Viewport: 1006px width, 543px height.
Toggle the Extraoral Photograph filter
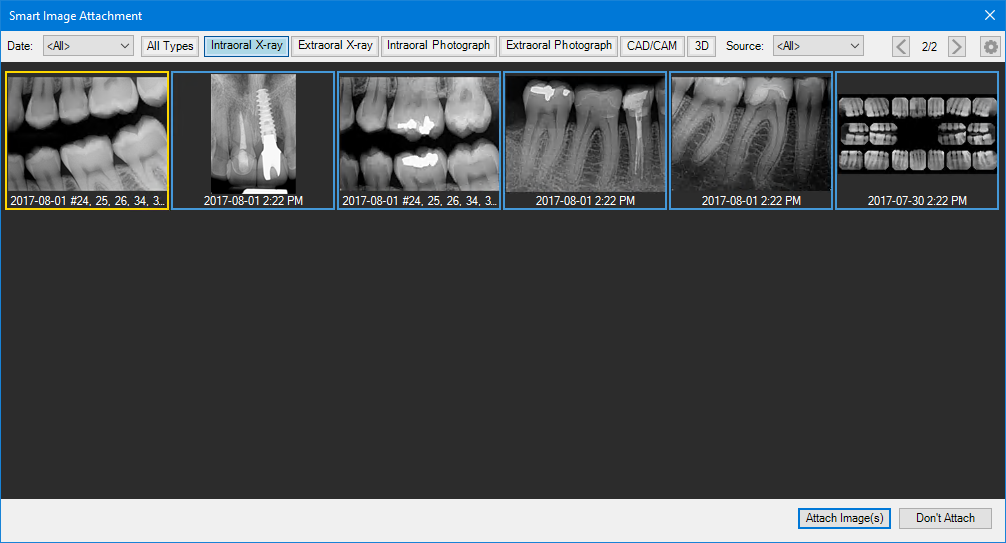click(558, 46)
